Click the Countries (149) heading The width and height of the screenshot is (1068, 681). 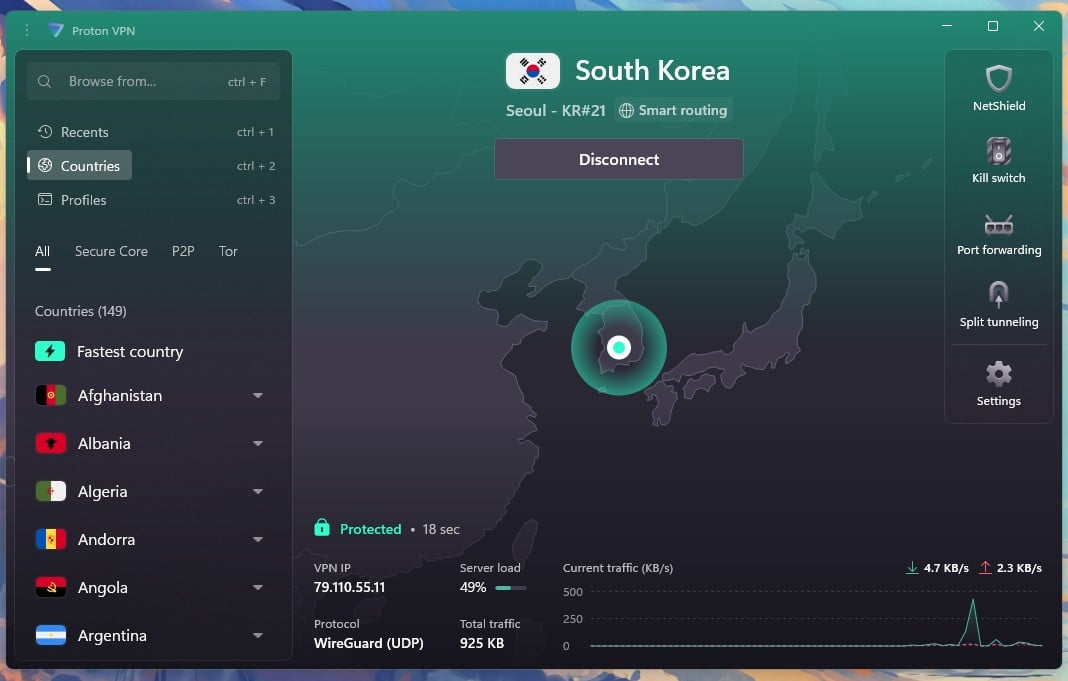[x=80, y=311]
